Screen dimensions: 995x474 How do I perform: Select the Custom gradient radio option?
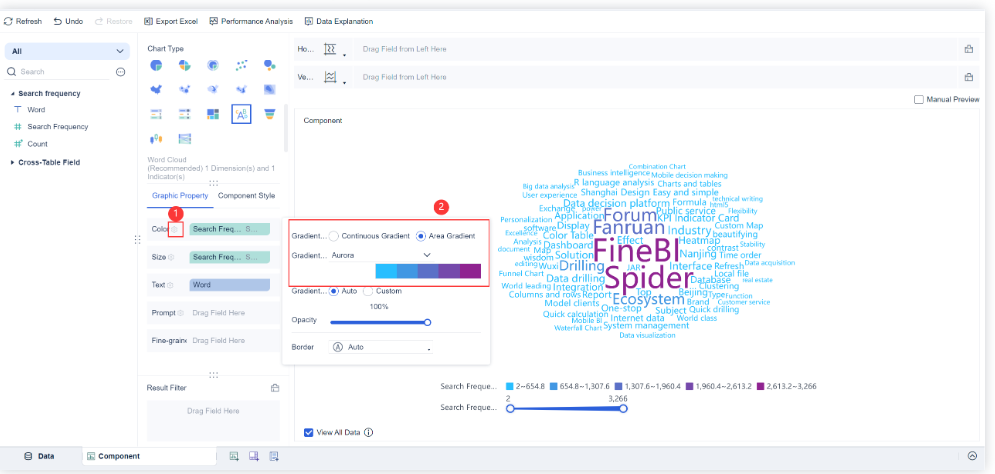point(368,291)
